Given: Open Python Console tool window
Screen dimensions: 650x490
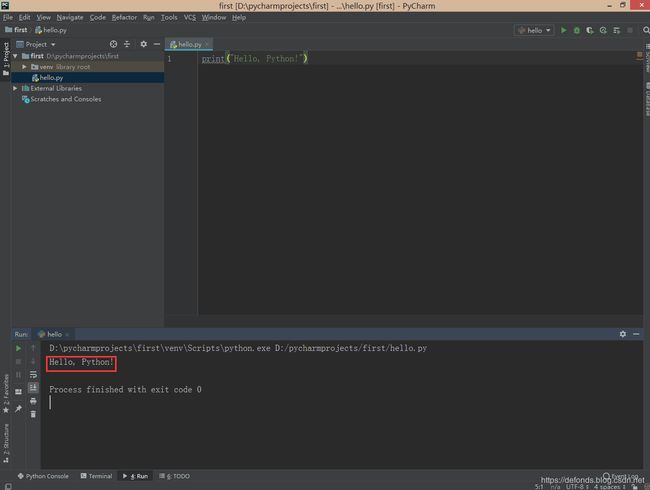Looking at the screenshot, I should coord(43,476).
